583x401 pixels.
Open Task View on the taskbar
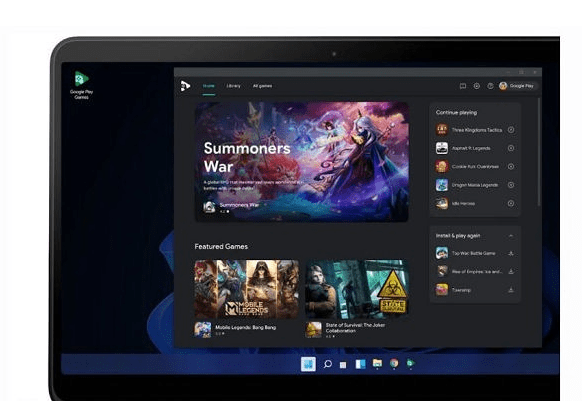343,365
